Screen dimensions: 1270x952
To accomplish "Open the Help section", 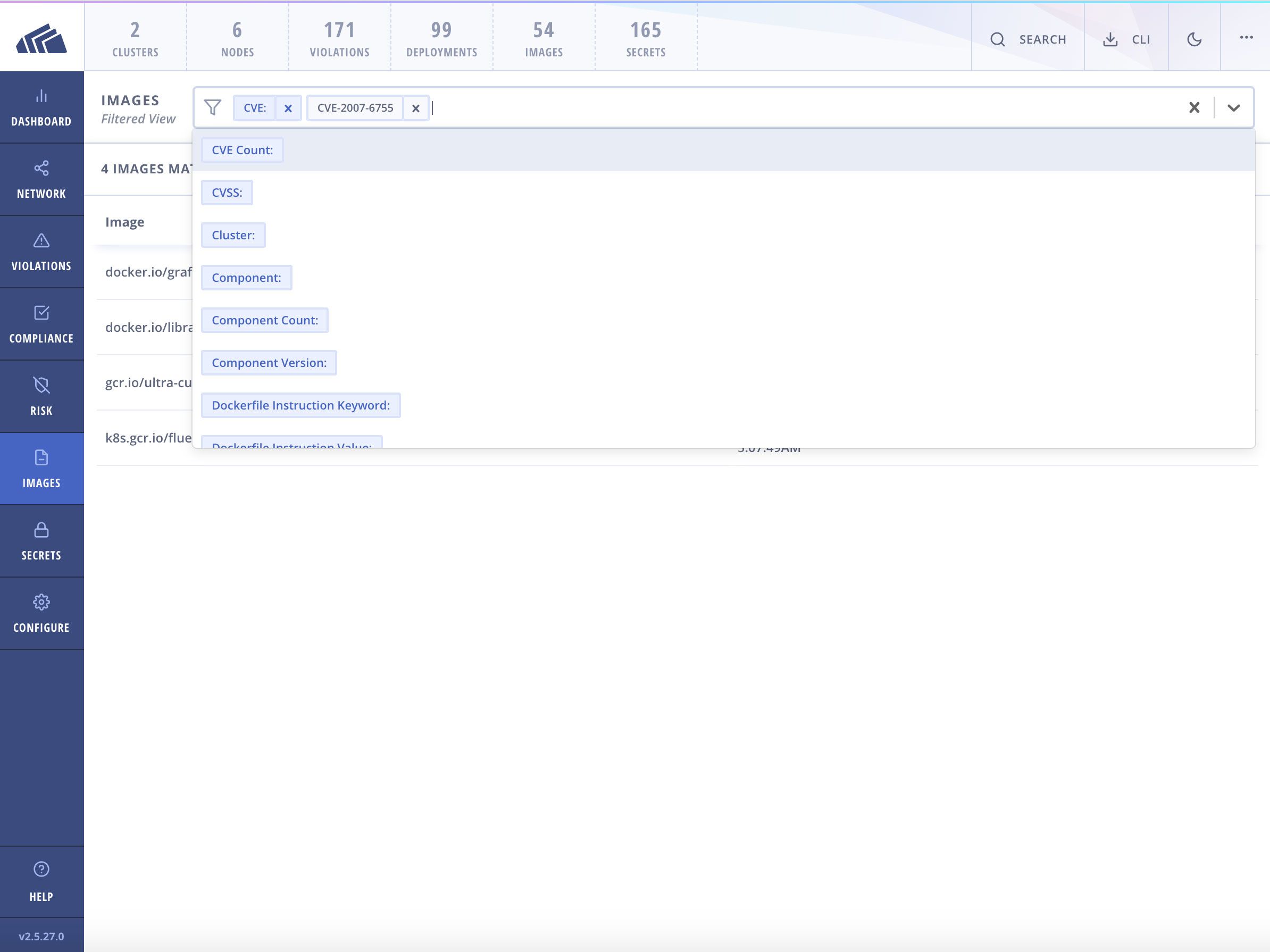I will (41, 882).
